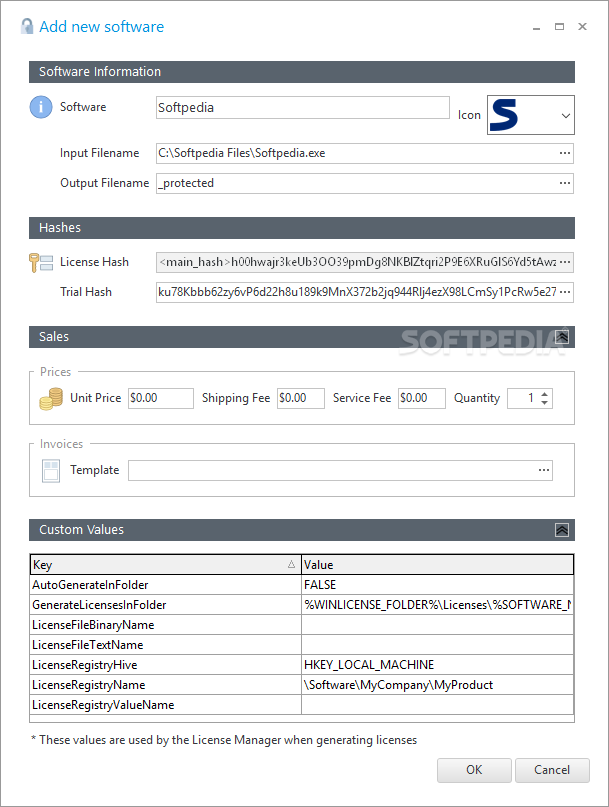Select the LicenseRegistryHive key
609x807 pixels.
165,665
